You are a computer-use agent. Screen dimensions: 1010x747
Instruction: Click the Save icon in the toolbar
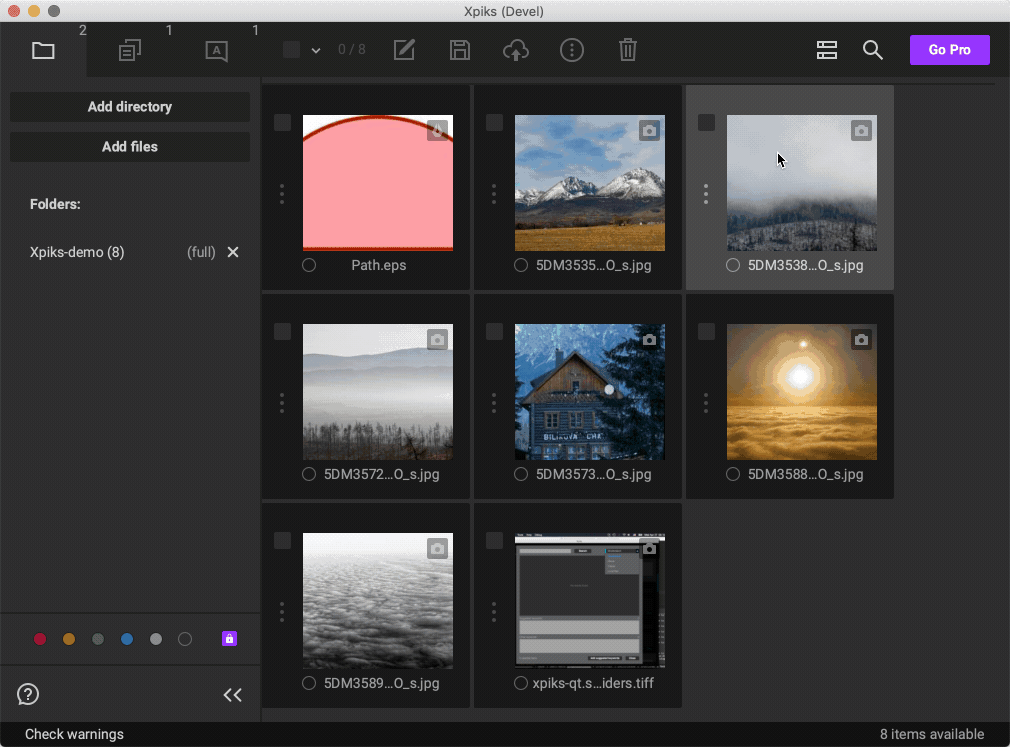pyautogui.click(x=459, y=50)
